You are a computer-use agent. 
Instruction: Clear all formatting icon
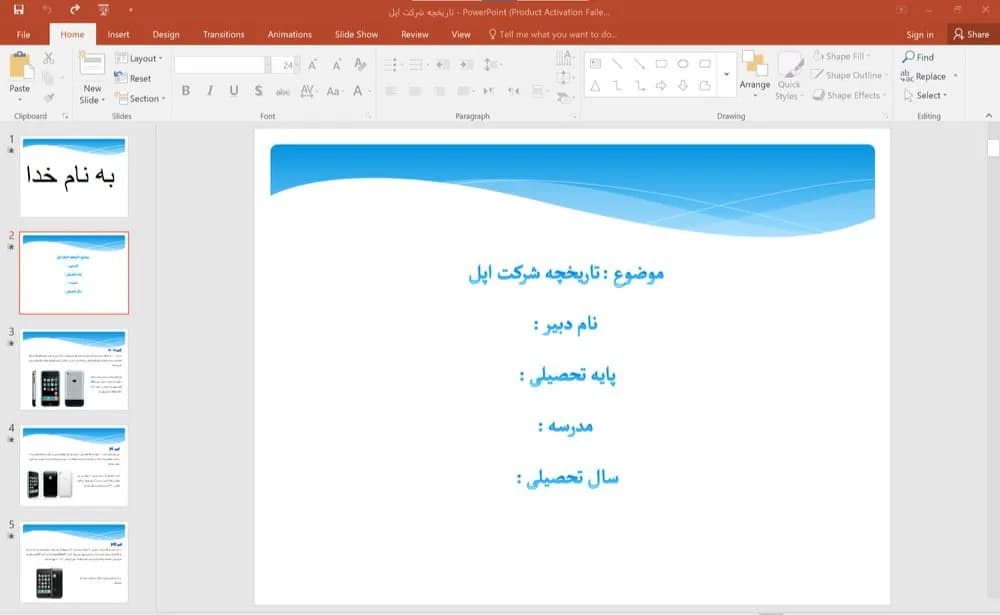tap(360, 64)
